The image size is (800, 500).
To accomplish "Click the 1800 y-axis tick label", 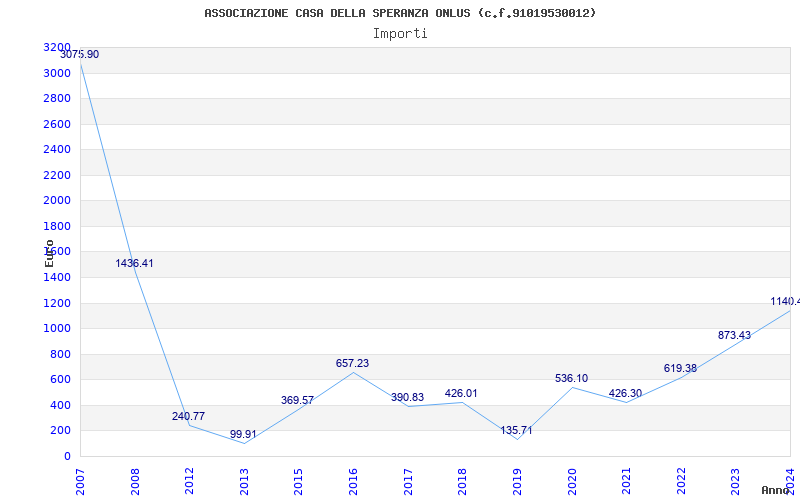I will [x=57, y=226].
